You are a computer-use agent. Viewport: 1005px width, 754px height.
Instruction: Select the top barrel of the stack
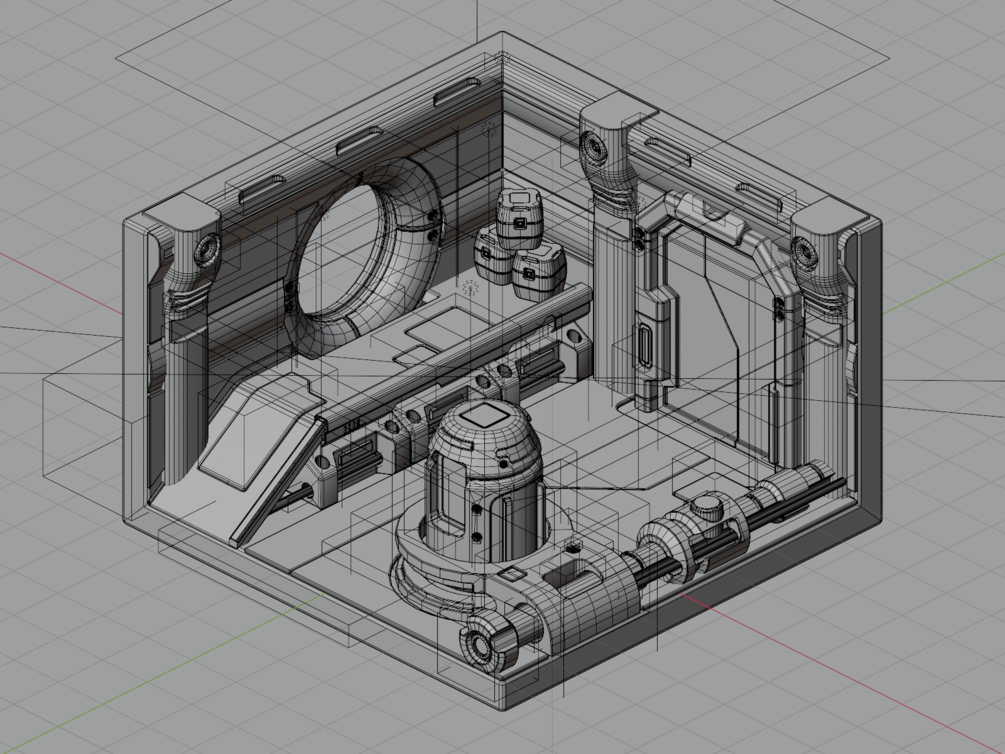click(520, 219)
